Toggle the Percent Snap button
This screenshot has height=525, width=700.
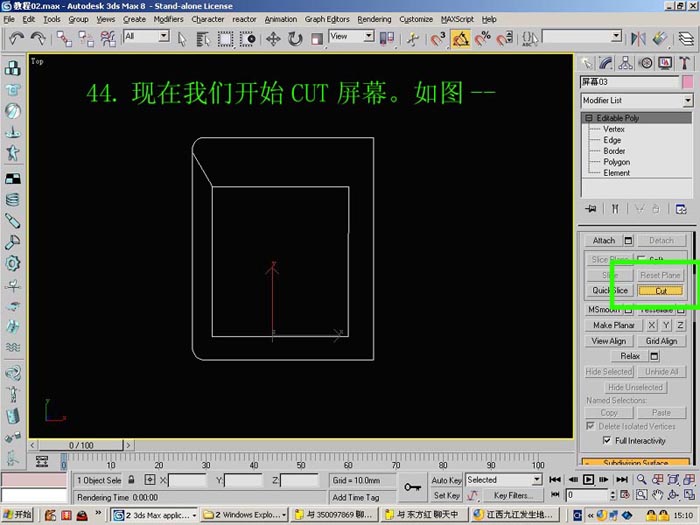click(x=483, y=39)
